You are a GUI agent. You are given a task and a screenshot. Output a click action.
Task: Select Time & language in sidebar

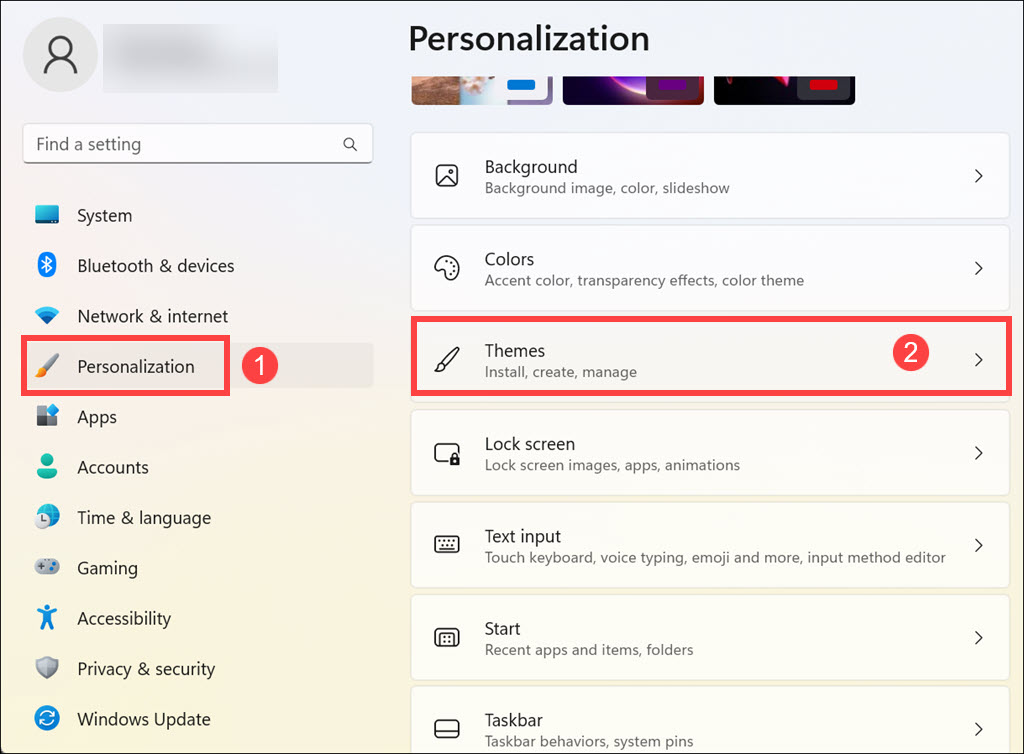click(x=144, y=517)
